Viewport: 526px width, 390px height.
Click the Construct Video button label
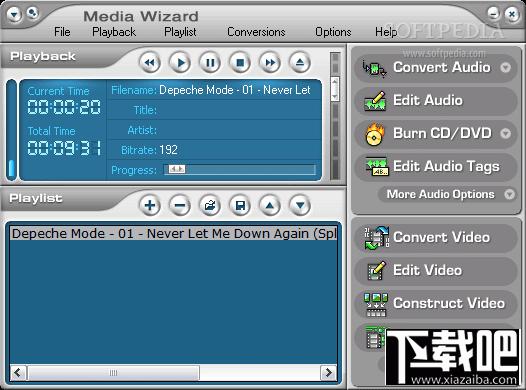click(x=449, y=303)
